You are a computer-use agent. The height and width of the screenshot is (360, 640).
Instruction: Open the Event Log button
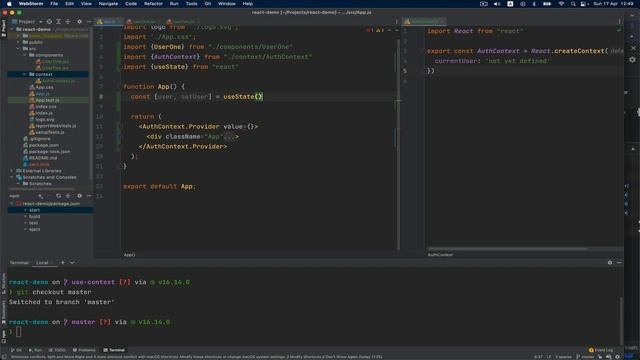coord(601,350)
